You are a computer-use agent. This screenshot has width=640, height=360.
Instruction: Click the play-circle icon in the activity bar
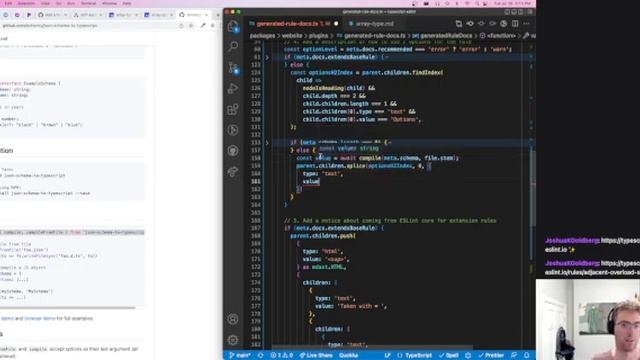click(233, 130)
